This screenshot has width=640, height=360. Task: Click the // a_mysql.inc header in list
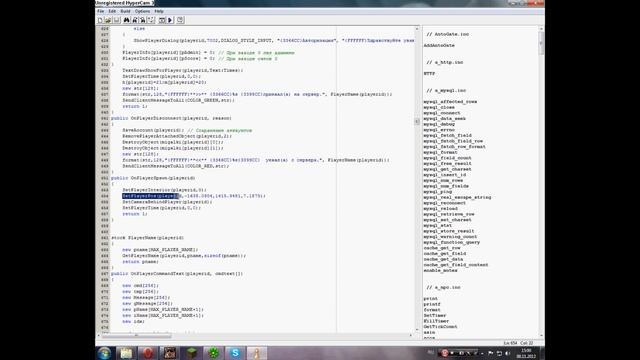(x=446, y=91)
